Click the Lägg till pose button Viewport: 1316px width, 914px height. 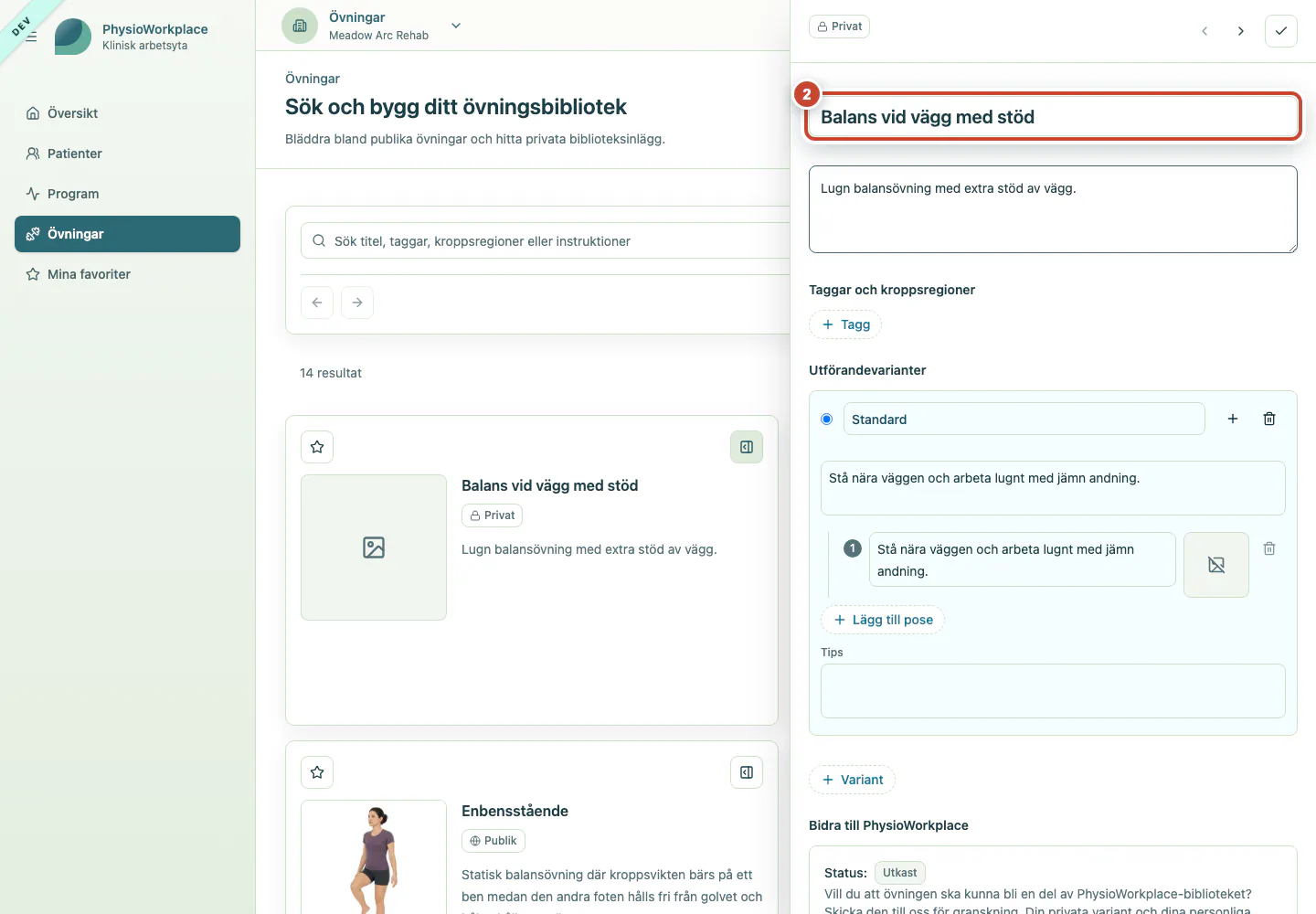pos(883,620)
